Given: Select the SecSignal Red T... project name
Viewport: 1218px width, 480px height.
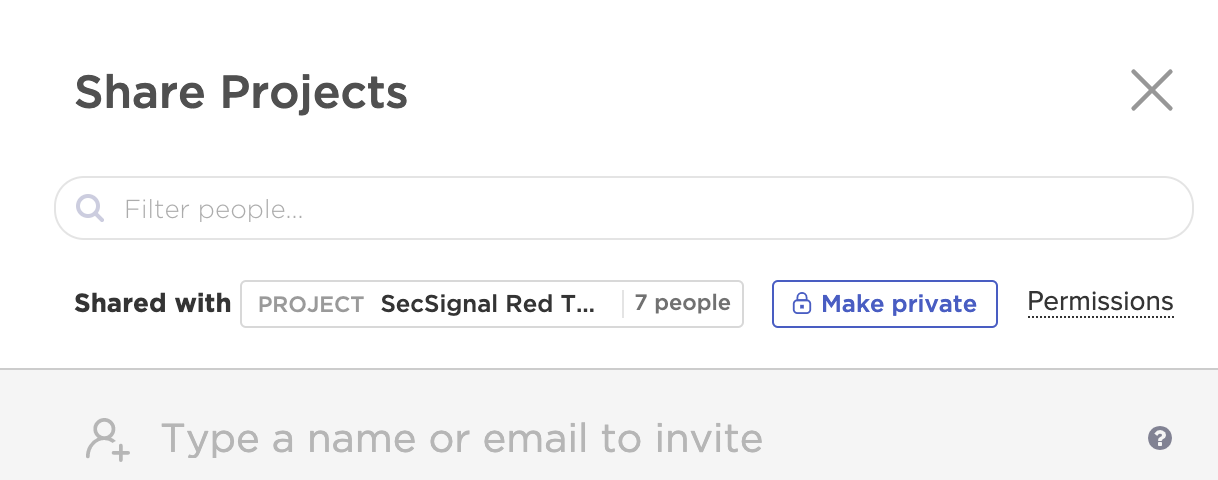Looking at the screenshot, I should (x=488, y=304).
